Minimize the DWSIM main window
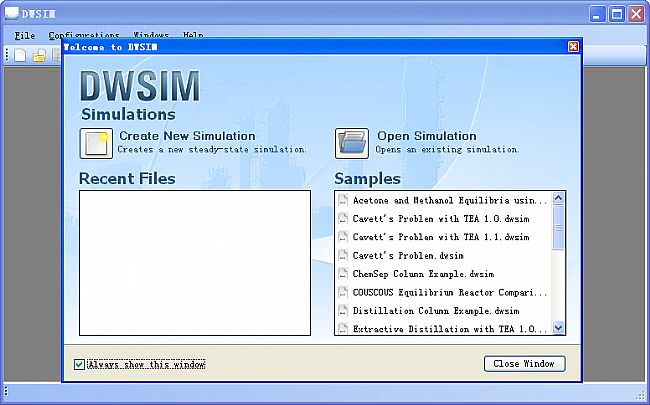 pos(597,15)
